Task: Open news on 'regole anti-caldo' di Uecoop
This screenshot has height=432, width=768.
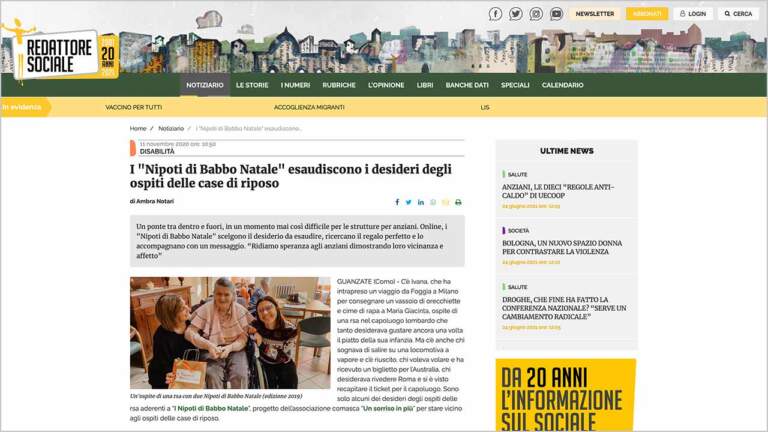Action: tap(558, 191)
